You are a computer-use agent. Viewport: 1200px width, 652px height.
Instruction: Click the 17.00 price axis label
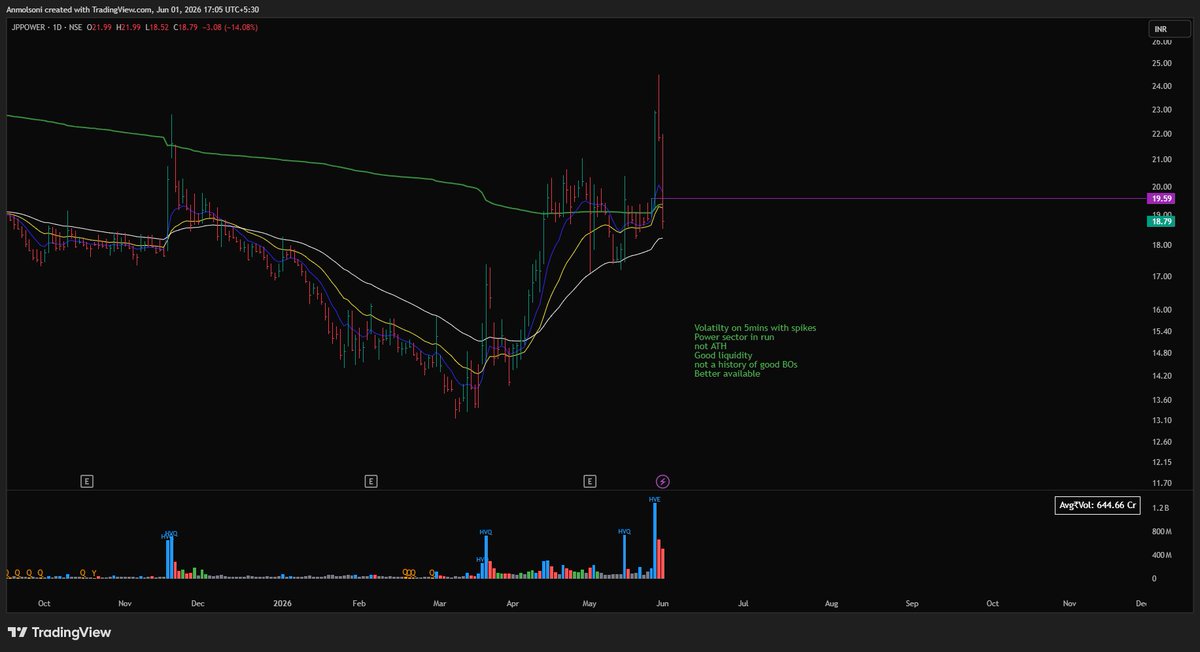(x=1162, y=276)
